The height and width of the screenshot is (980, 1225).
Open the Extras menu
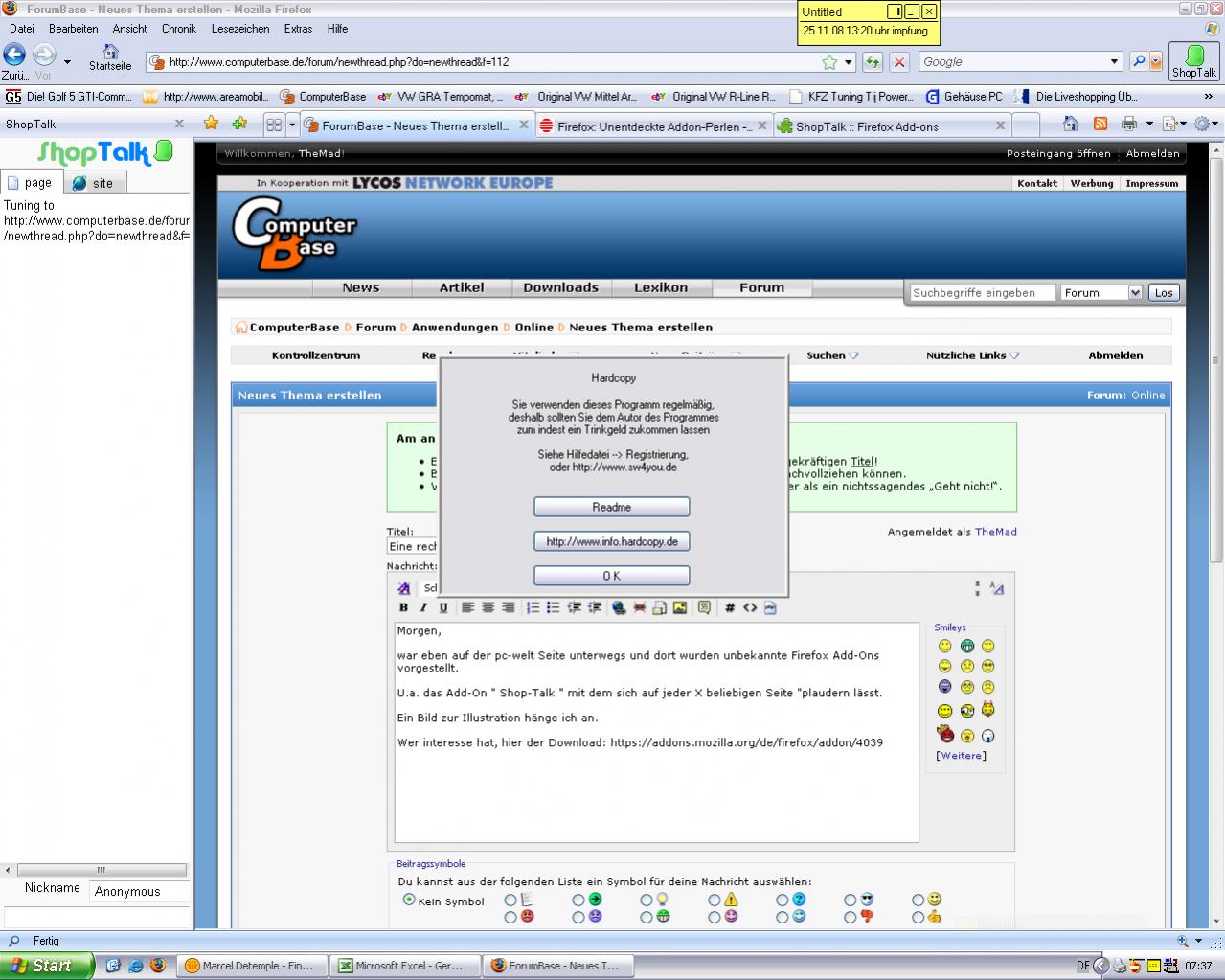coord(298,29)
